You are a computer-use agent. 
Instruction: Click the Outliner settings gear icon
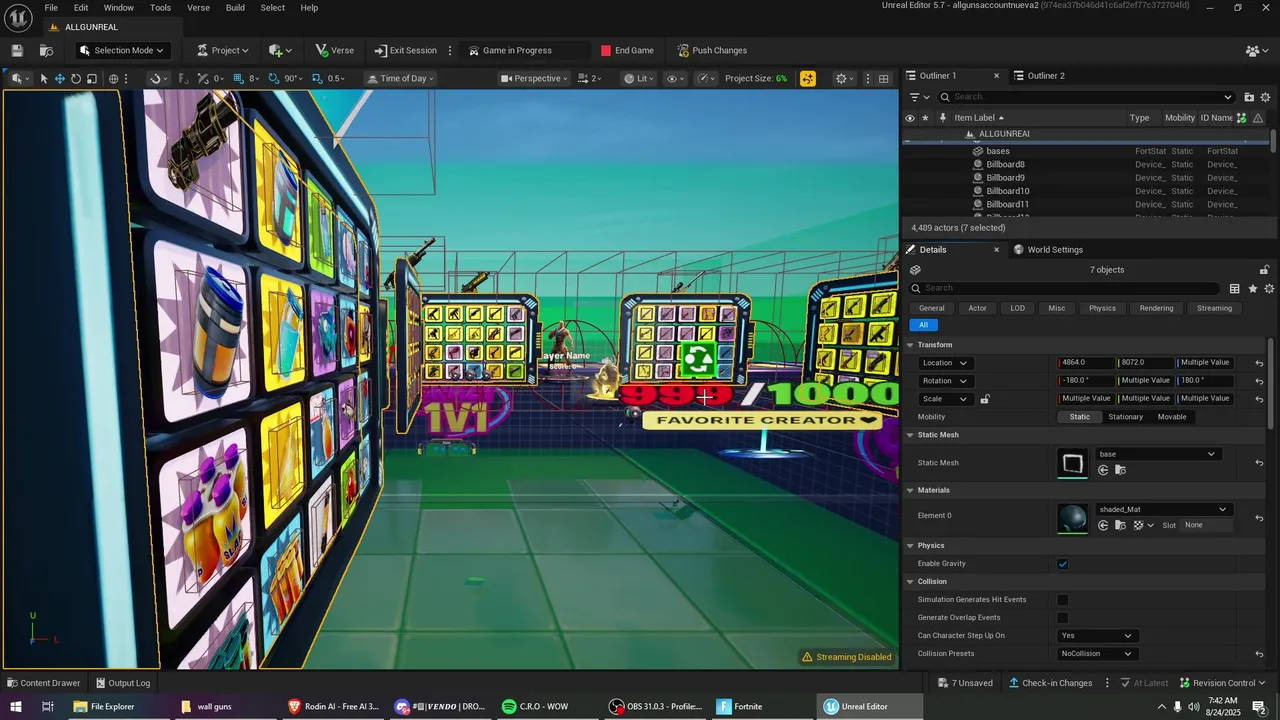click(x=1267, y=97)
